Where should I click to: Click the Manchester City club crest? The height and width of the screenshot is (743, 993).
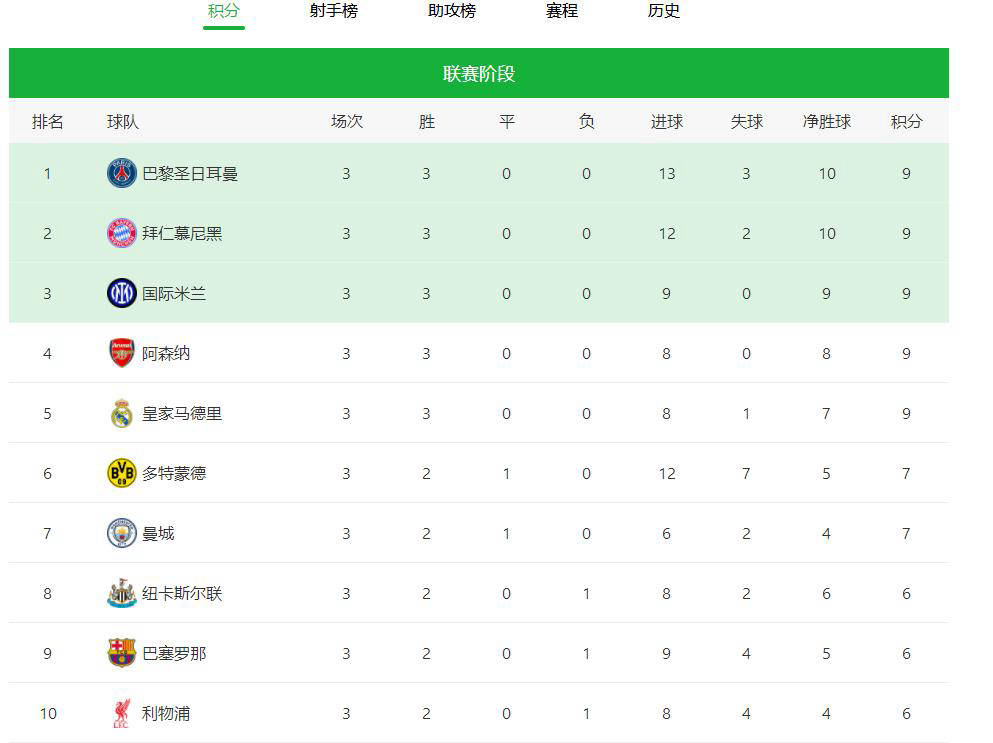121,532
